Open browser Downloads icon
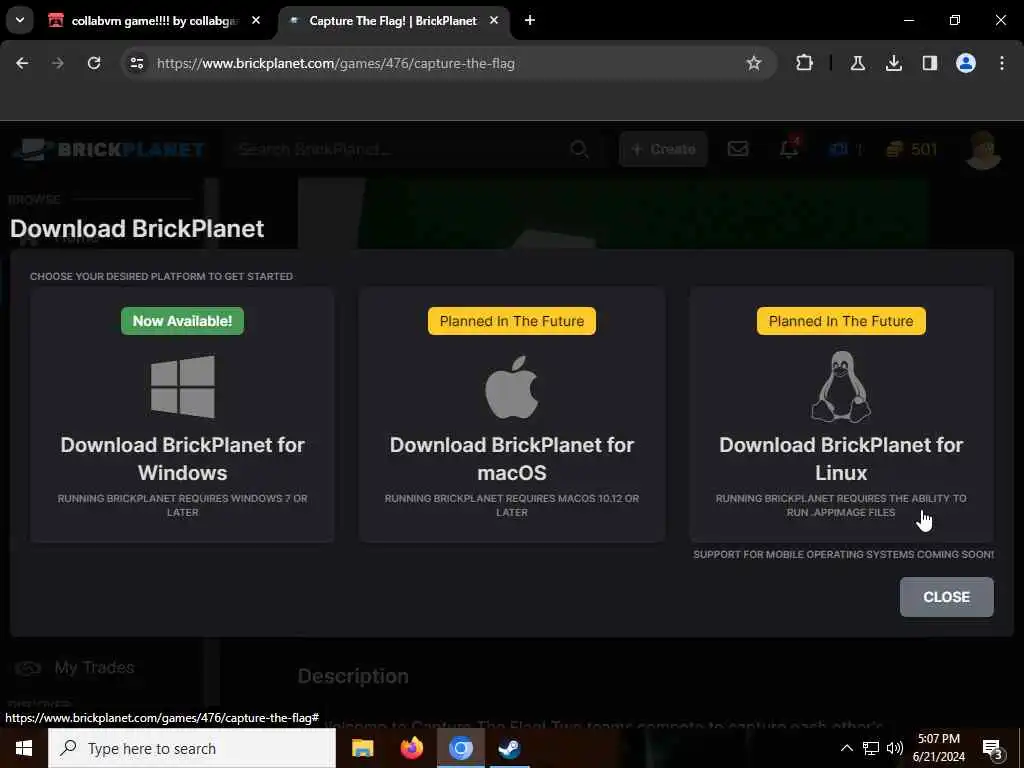1024x768 pixels. tap(893, 63)
